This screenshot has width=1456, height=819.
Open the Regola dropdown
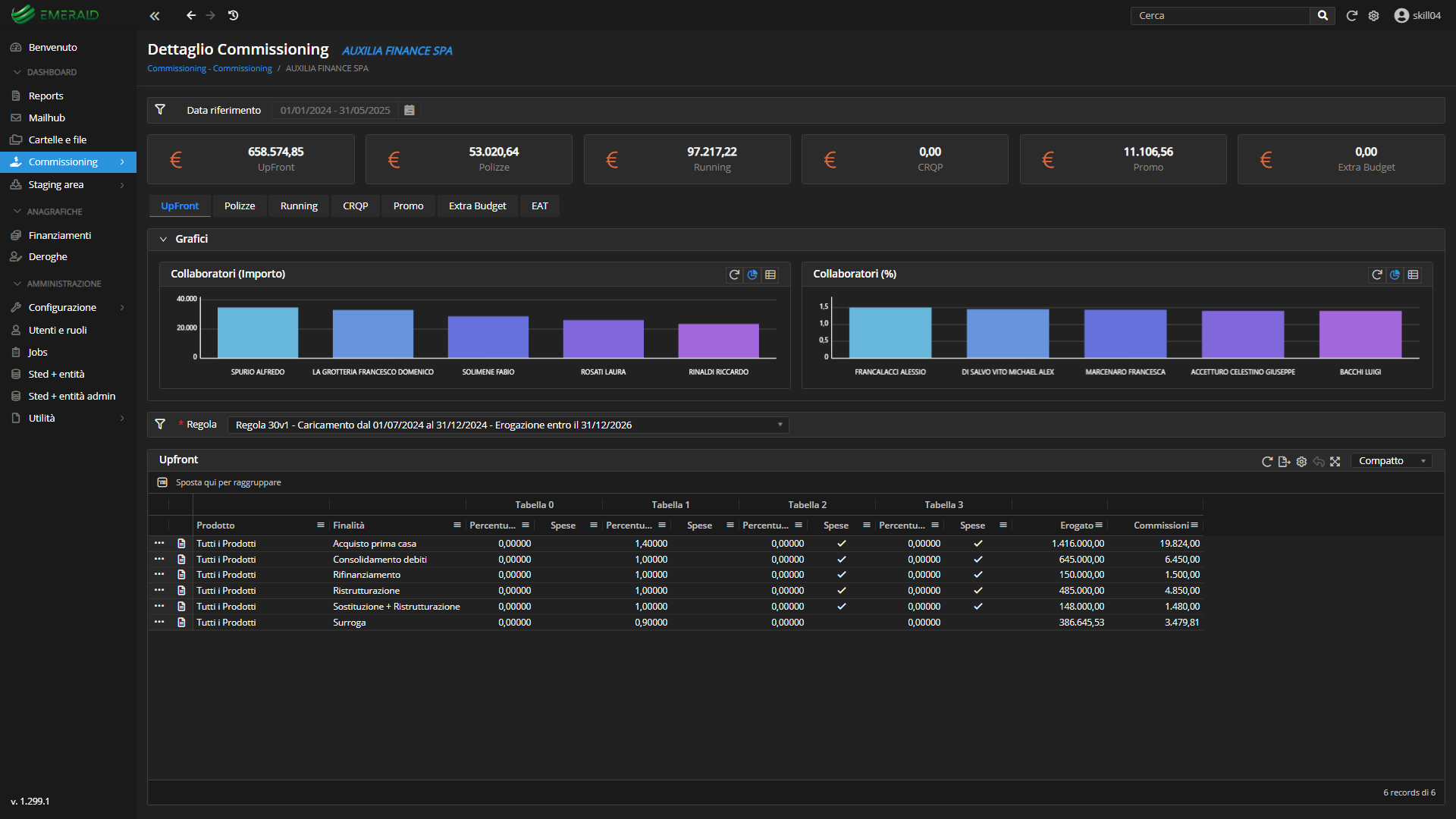pos(508,425)
